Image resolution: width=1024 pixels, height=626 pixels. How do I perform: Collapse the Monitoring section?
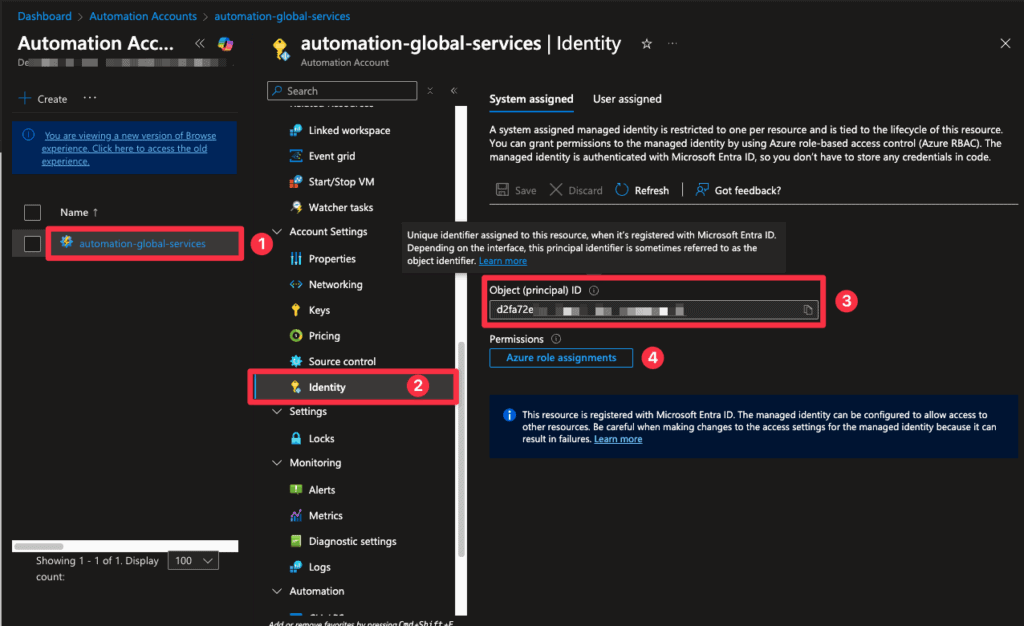pyautogui.click(x=277, y=463)
